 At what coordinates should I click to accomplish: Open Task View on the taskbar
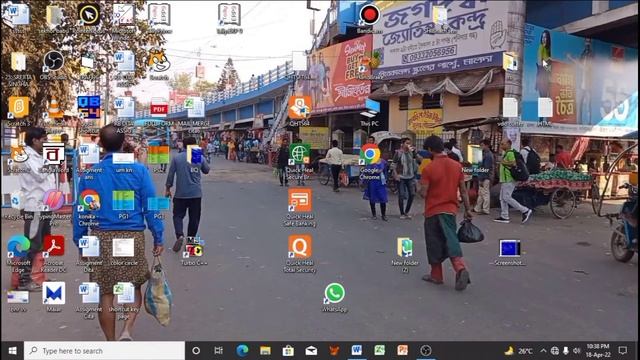click(219, 351)
